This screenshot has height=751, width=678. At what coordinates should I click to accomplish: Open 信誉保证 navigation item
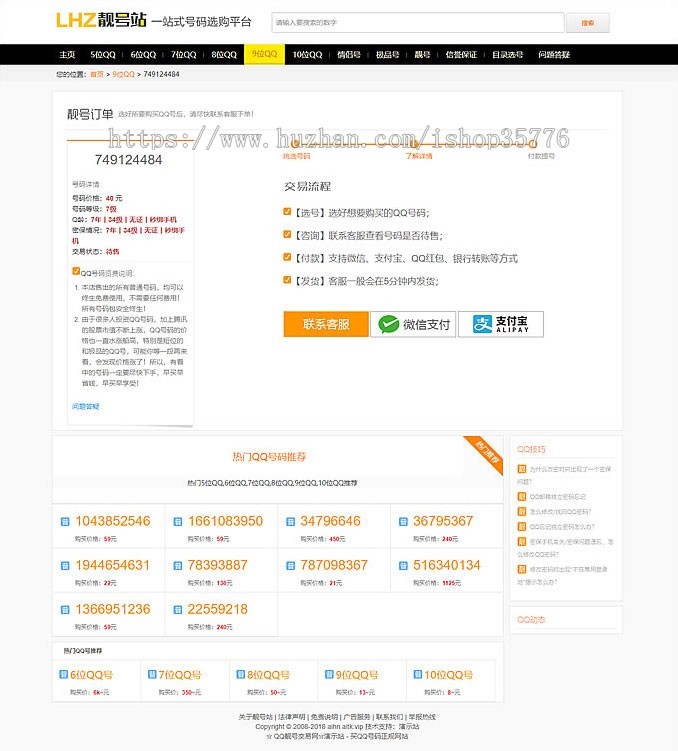coord(461,55)
